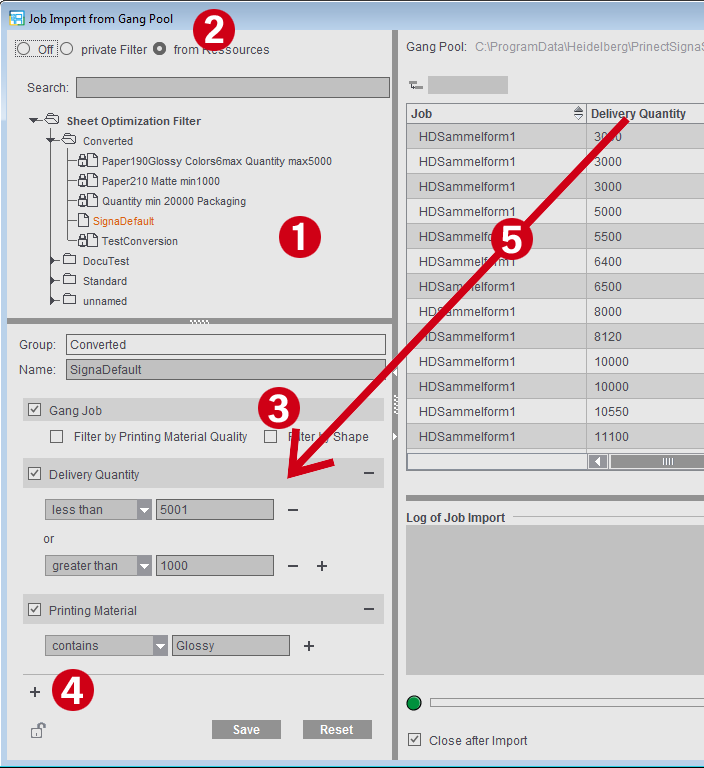Click the Reset button
This screenshot has width=704, height=768.
(337, 730)
